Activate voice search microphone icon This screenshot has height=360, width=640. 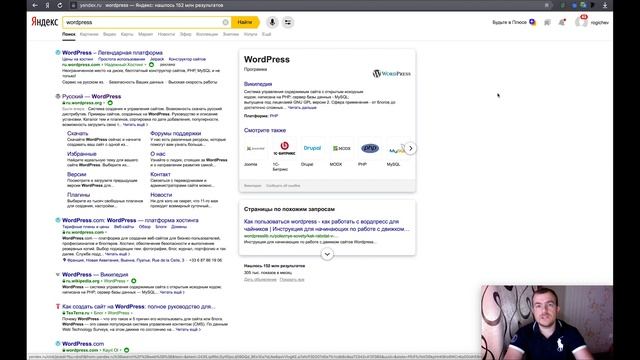(272, 22)
